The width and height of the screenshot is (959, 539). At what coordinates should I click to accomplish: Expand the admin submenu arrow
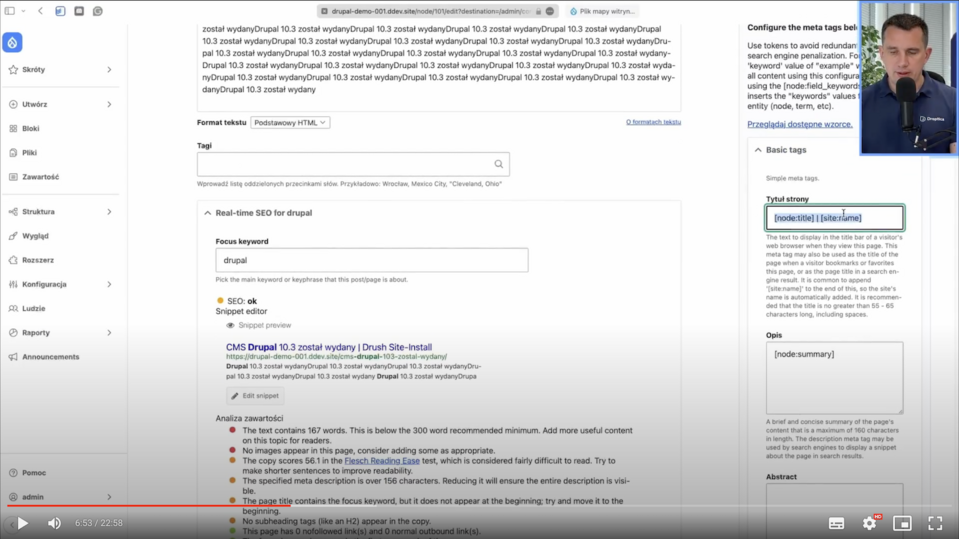pos(109,497)
